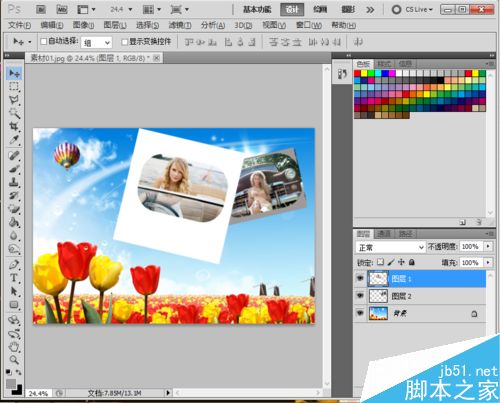The height and width of the screenshot is (403, 500).
Task: Hide layer 图层 1 using eye icon
Action: 360,278
